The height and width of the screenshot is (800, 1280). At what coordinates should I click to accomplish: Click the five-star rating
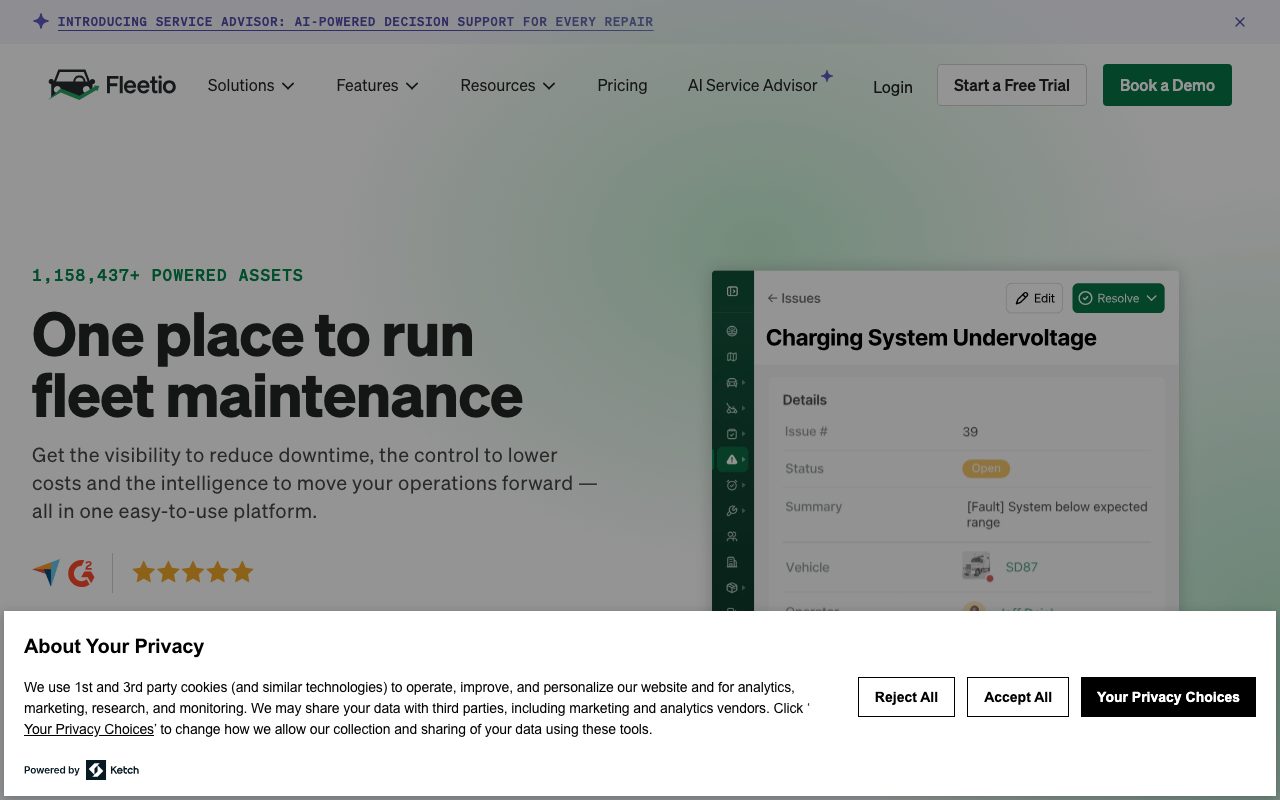193,572
